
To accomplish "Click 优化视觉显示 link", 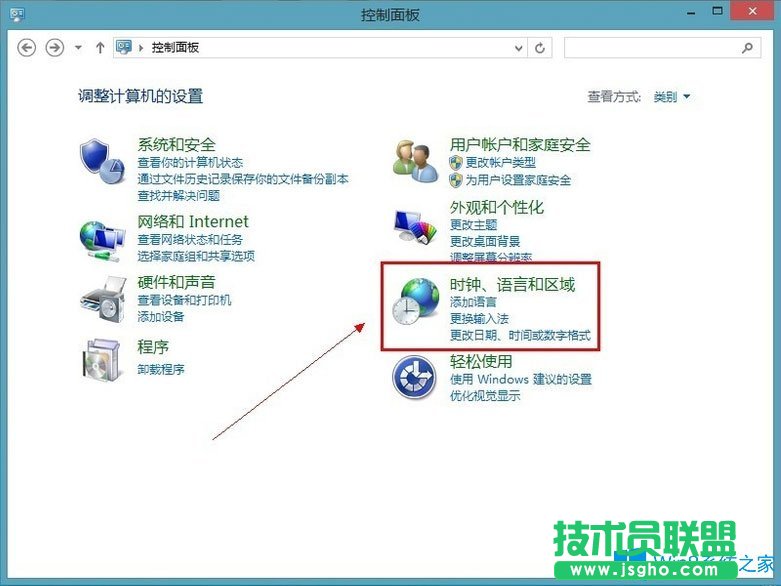I will 485,396.
